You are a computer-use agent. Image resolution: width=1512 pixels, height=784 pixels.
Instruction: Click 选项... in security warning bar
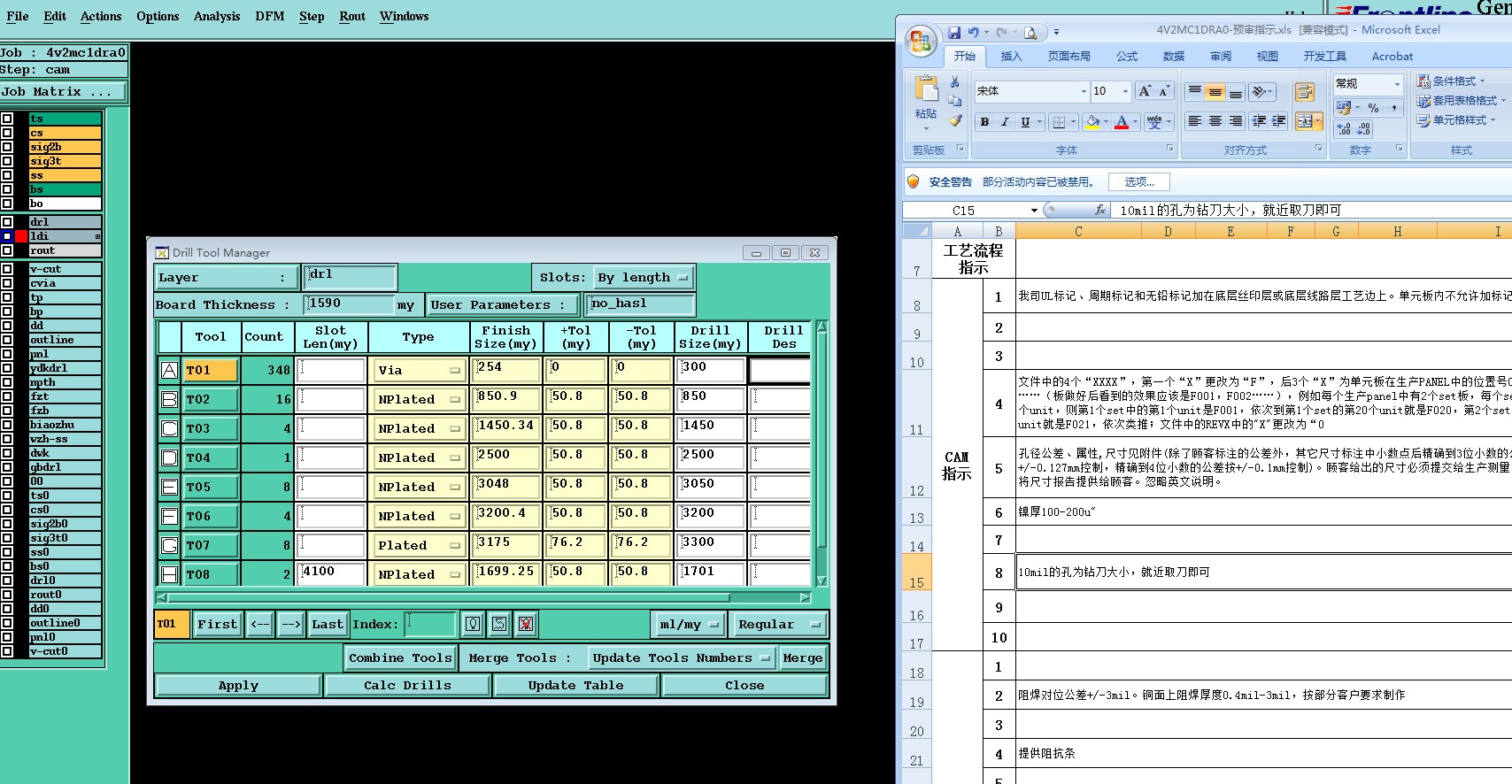tap(1139, 181)
